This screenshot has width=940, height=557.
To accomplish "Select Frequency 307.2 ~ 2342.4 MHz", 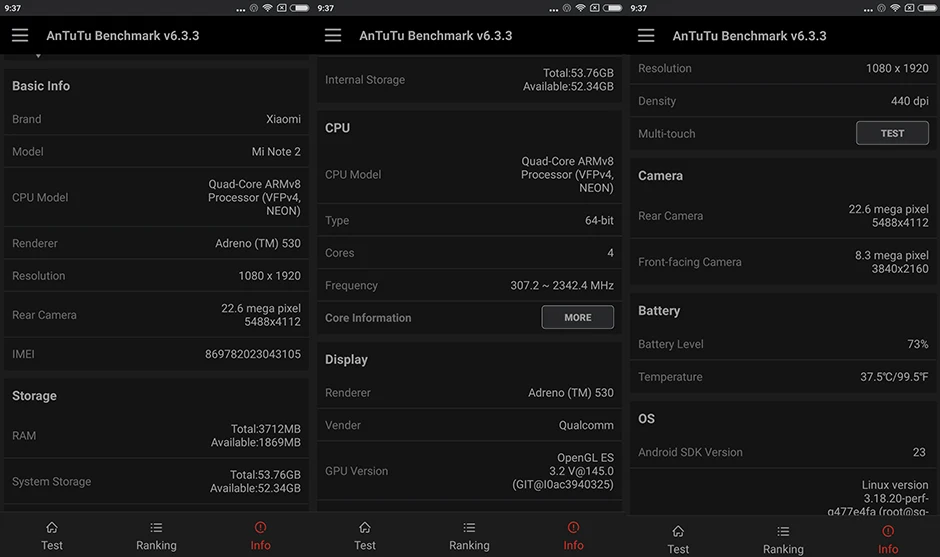I will click(x=562, y=285).
